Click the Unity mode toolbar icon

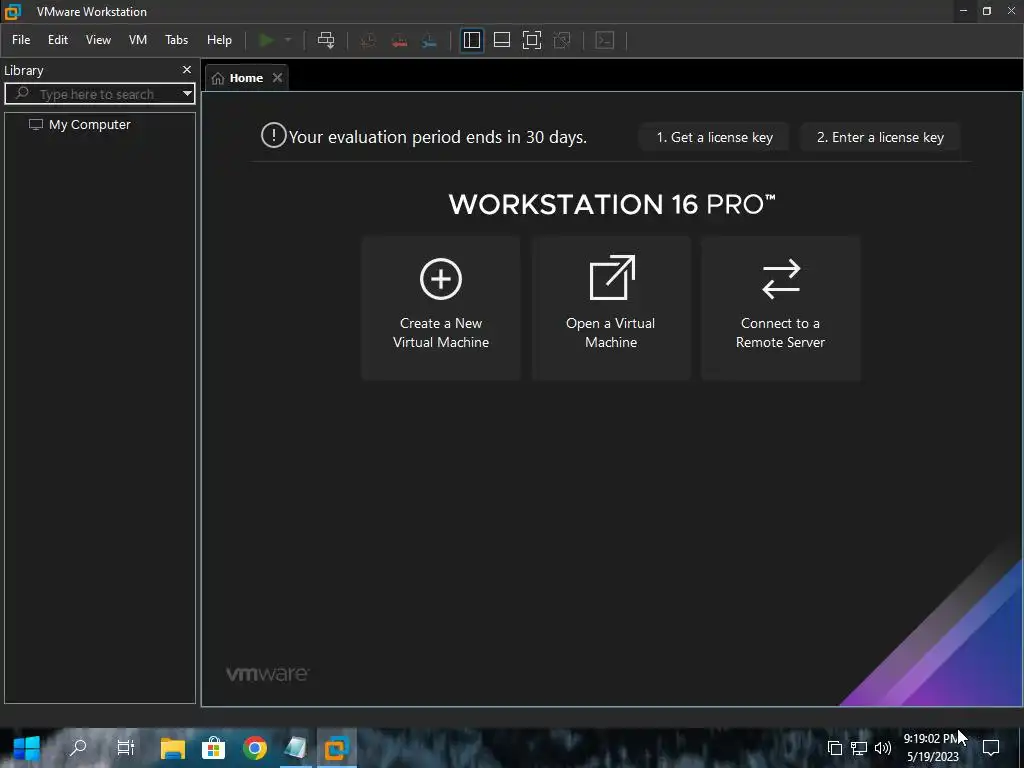coord(562,40)
